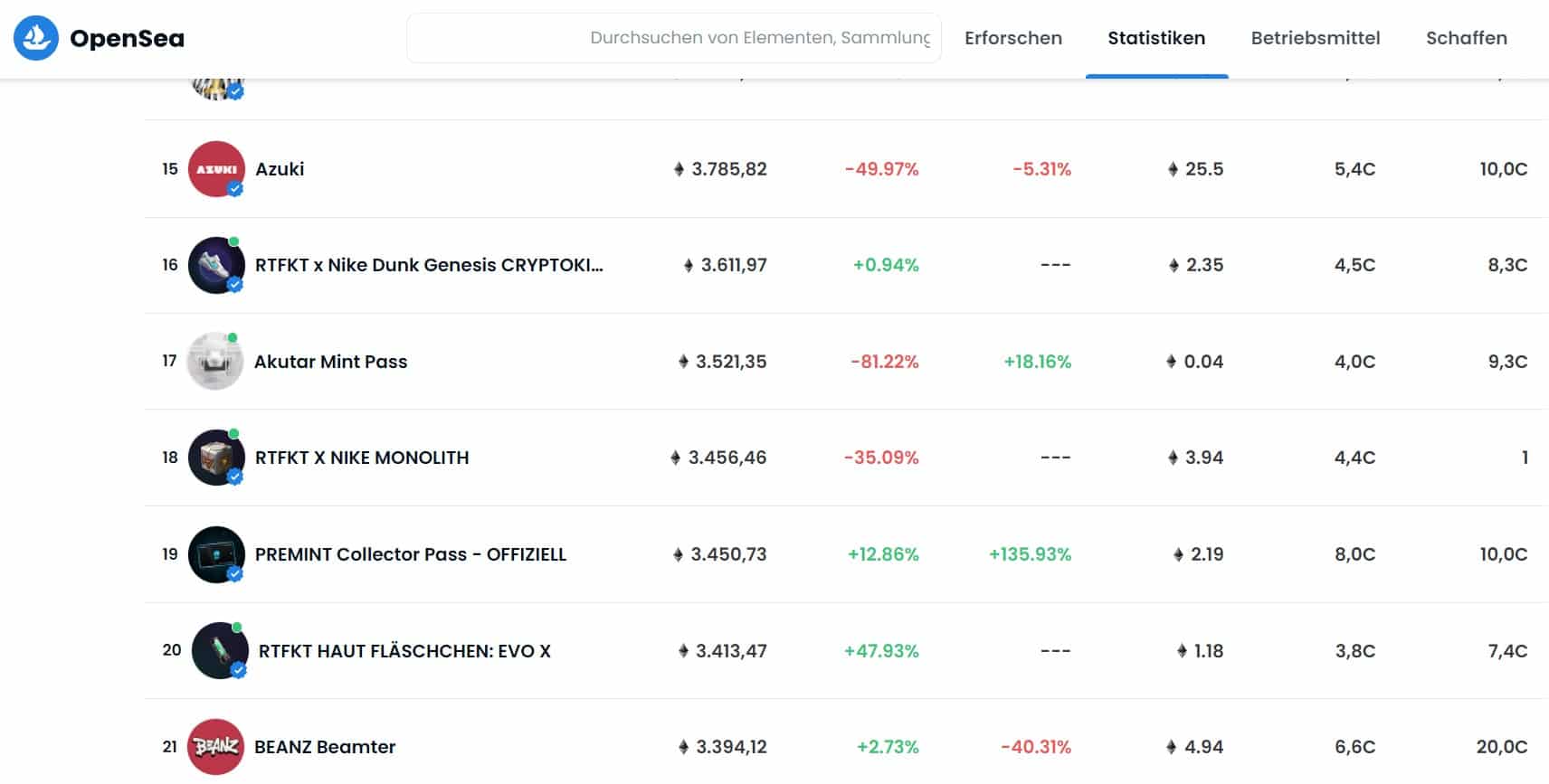Click the Ethereum icon beside 3.450,73
Screen dimensions: 1549x784
(x=678, y=554)
